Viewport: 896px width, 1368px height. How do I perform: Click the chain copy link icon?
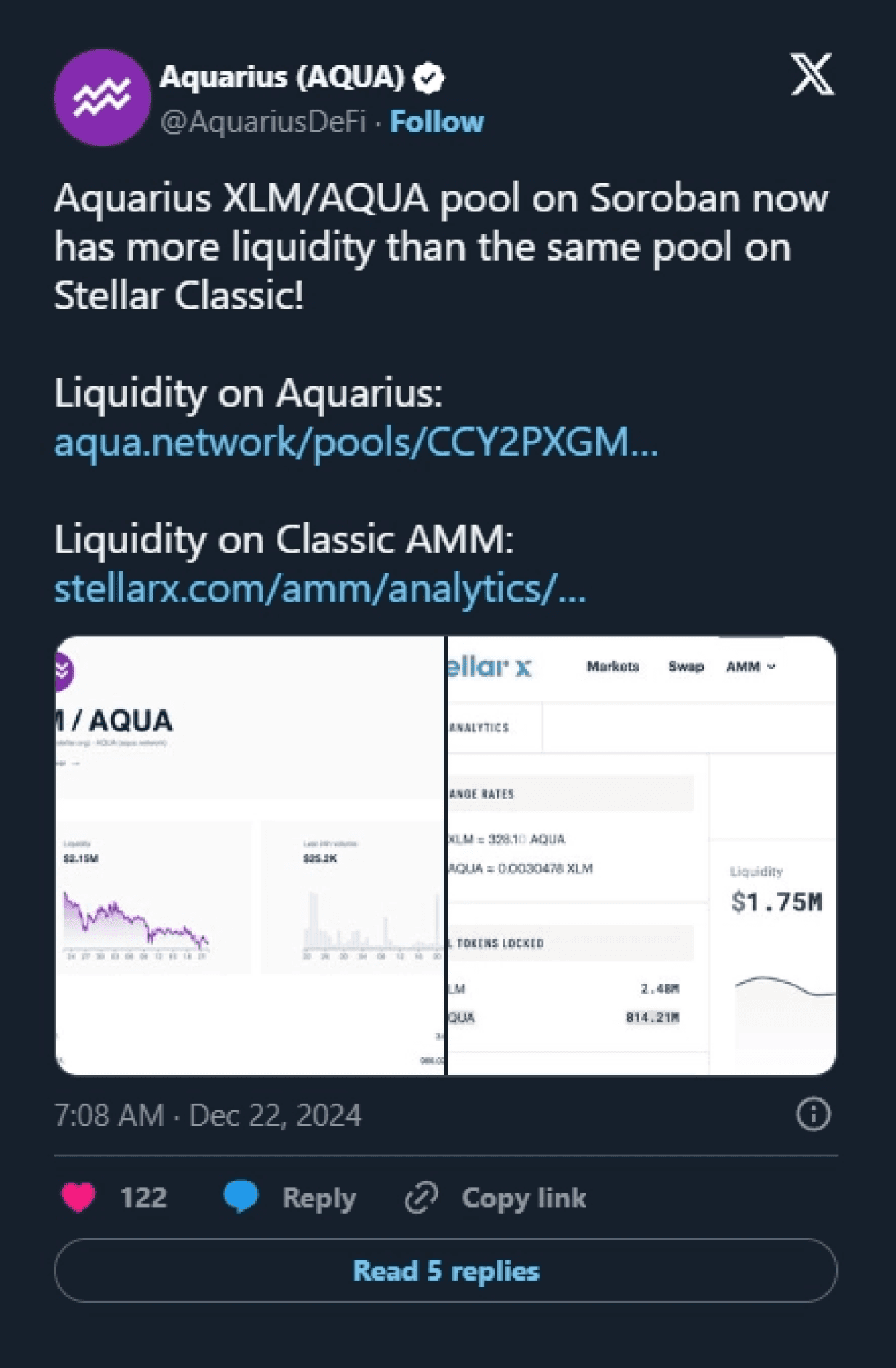(421, 1198)
